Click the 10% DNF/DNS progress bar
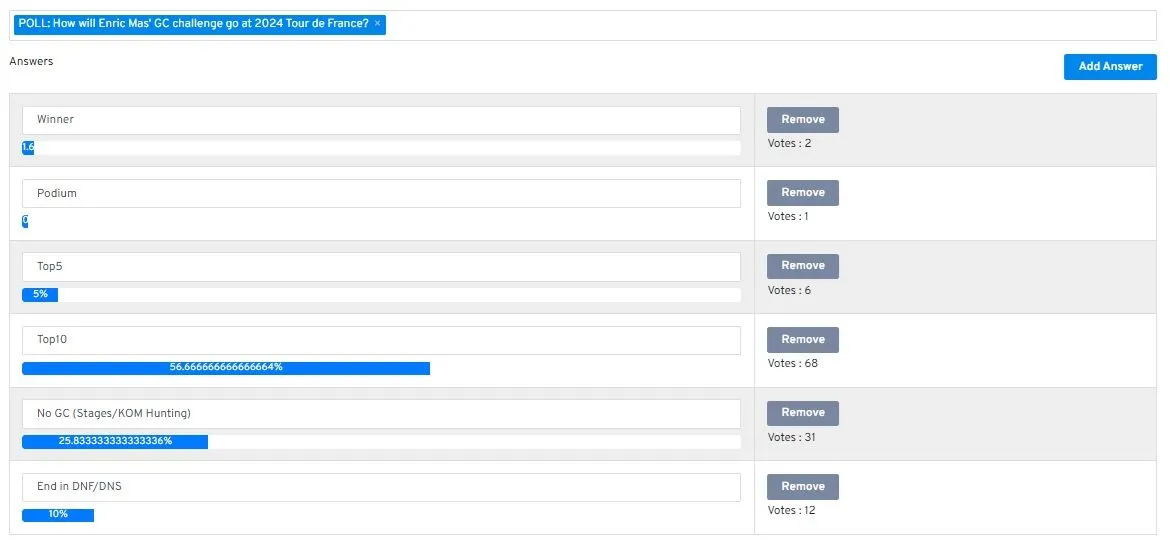 pos(58,515)
